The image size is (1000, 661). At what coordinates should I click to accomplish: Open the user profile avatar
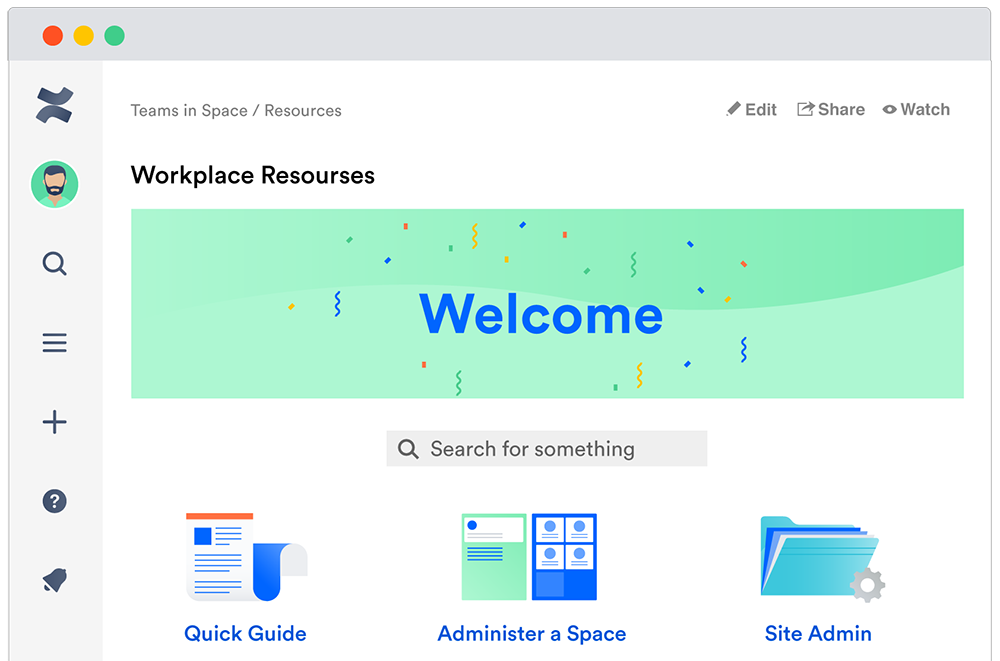coord(55,184)
